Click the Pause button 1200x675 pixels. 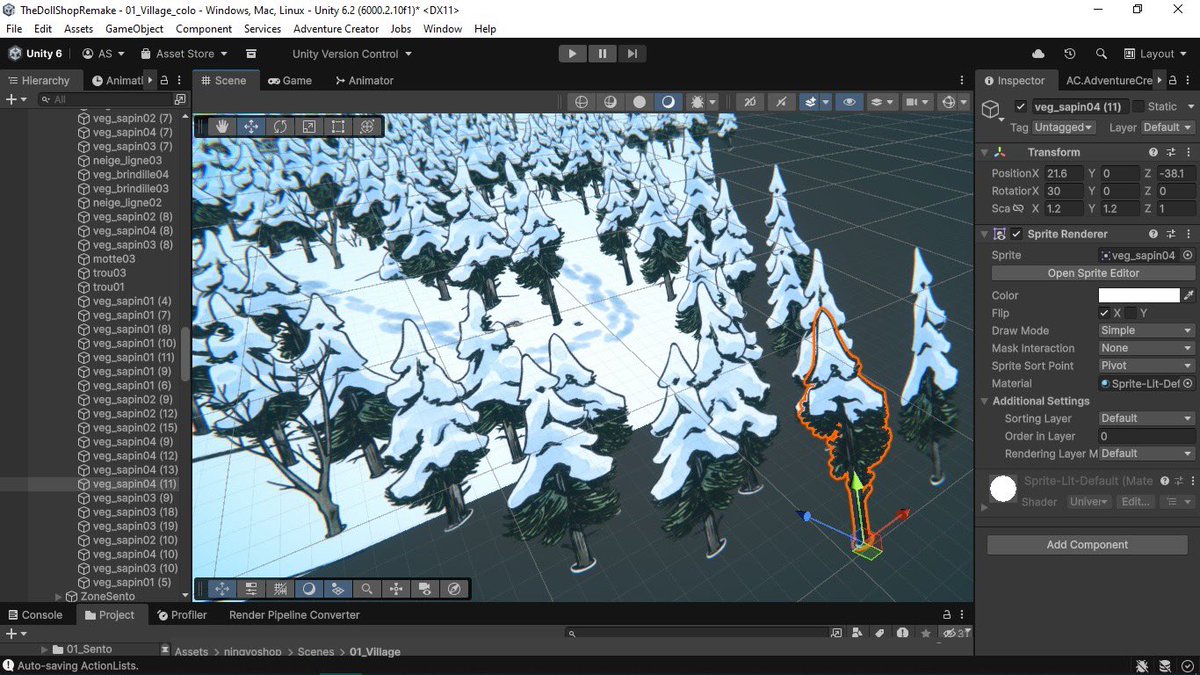pyautogui.click(x=602, y=54)
